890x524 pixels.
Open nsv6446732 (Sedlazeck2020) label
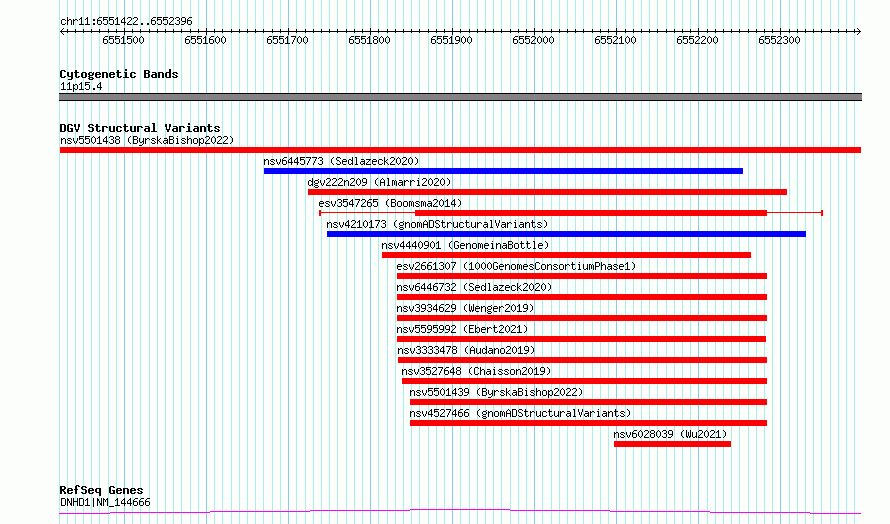pos(474,287)
